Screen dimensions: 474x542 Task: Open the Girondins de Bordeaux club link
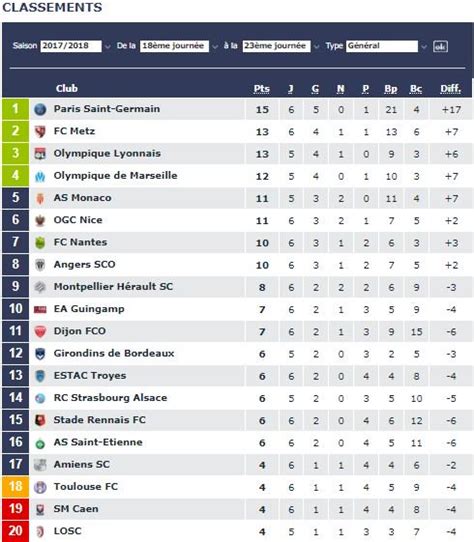(114, 353)
